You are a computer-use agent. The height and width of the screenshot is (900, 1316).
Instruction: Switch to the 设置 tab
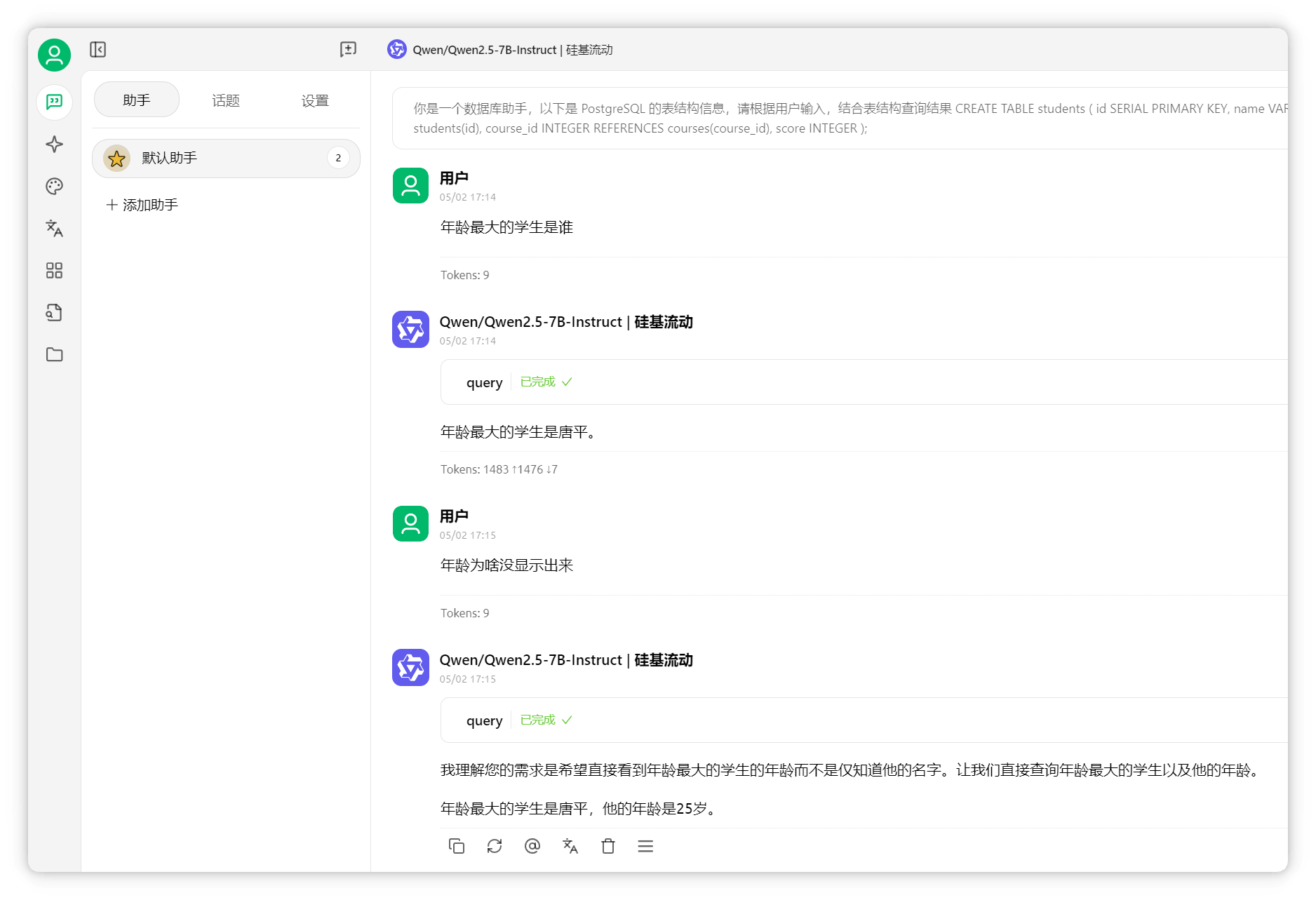click(315, 100)
